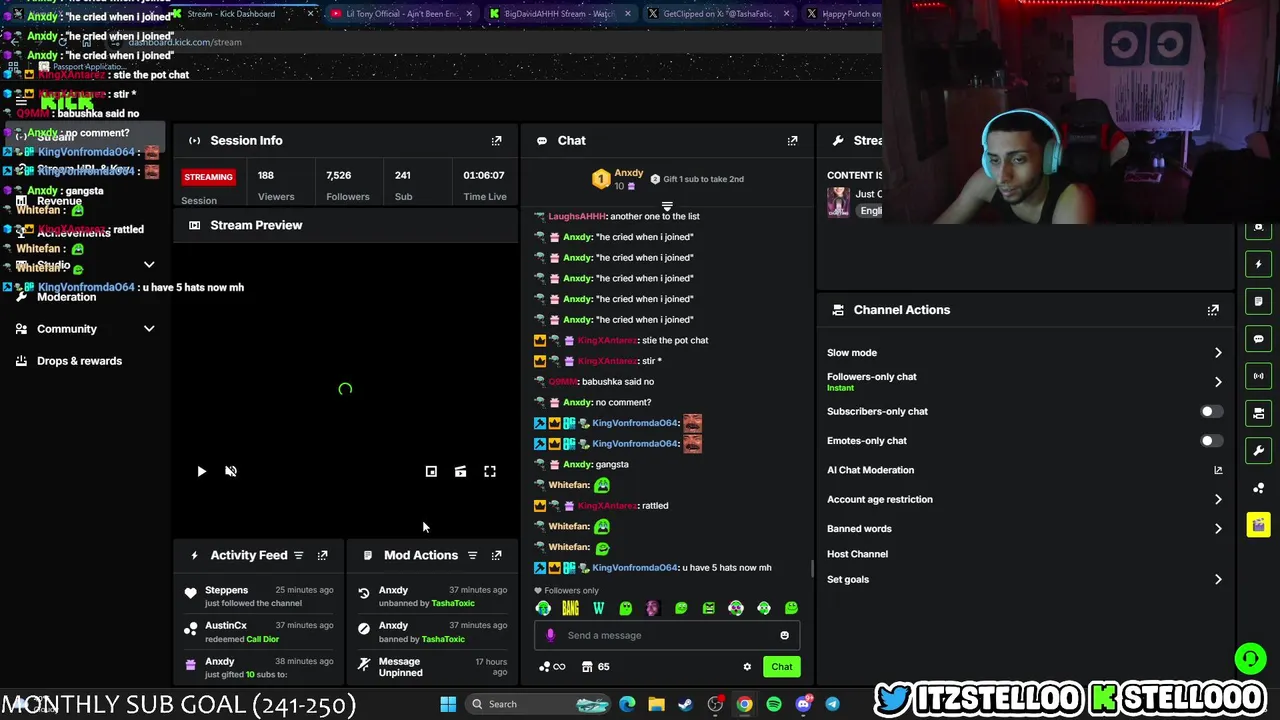Click the channel points infinity icon
This screenshot has height=720, width=1280.
tap(552, 667)
